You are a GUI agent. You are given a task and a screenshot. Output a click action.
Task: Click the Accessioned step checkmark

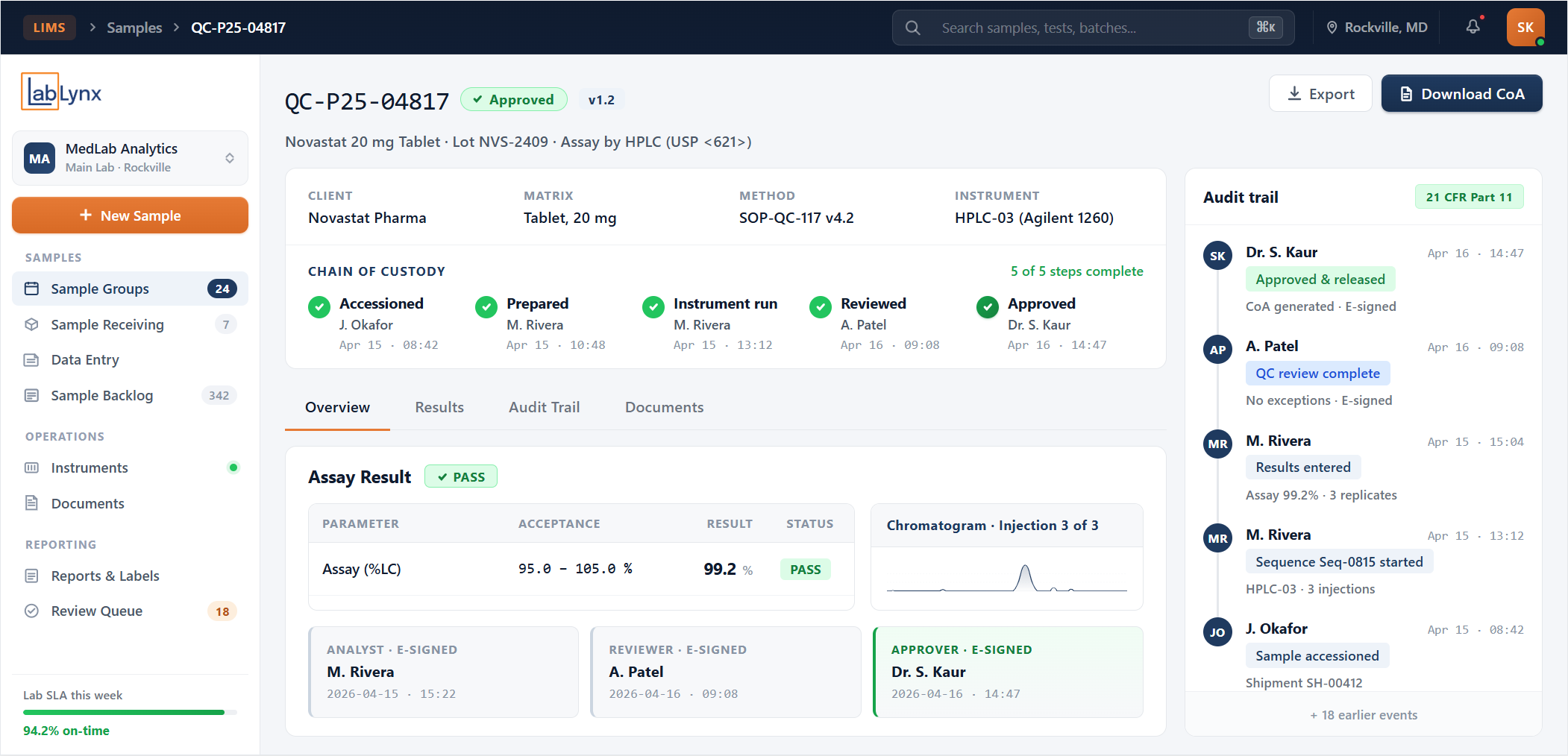click(319, 306)
